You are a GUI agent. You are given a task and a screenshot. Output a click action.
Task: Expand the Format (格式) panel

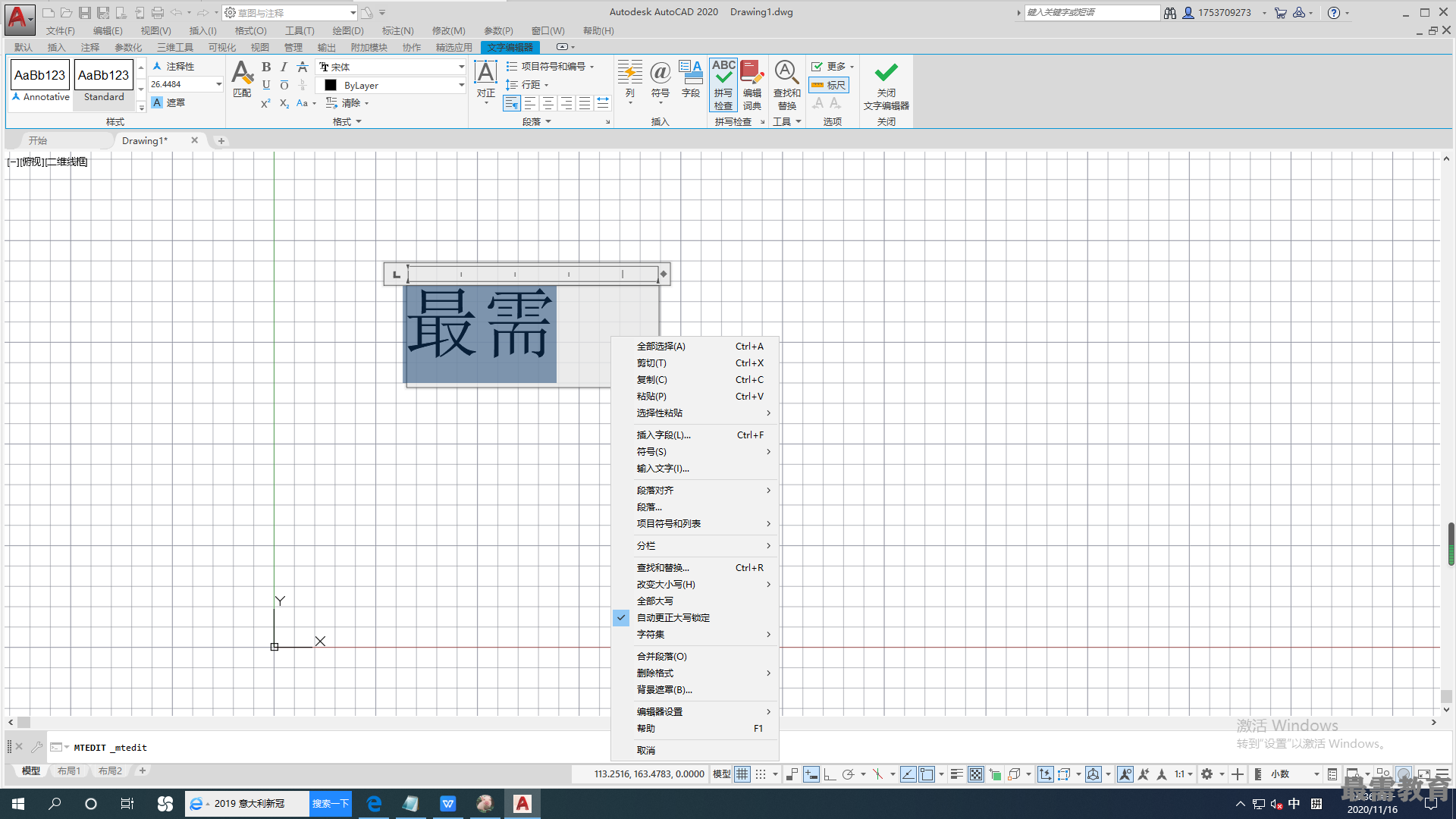[x=347, y=121]
